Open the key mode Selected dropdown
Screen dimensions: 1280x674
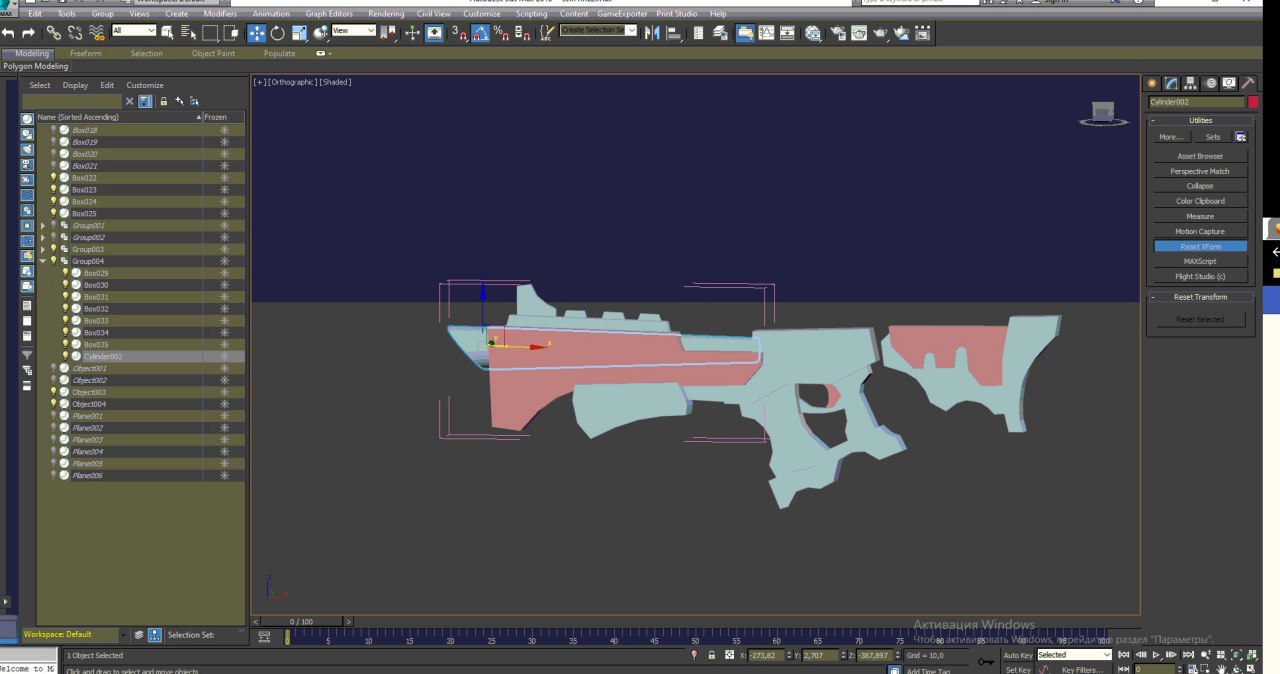[x=1074, y=655]
